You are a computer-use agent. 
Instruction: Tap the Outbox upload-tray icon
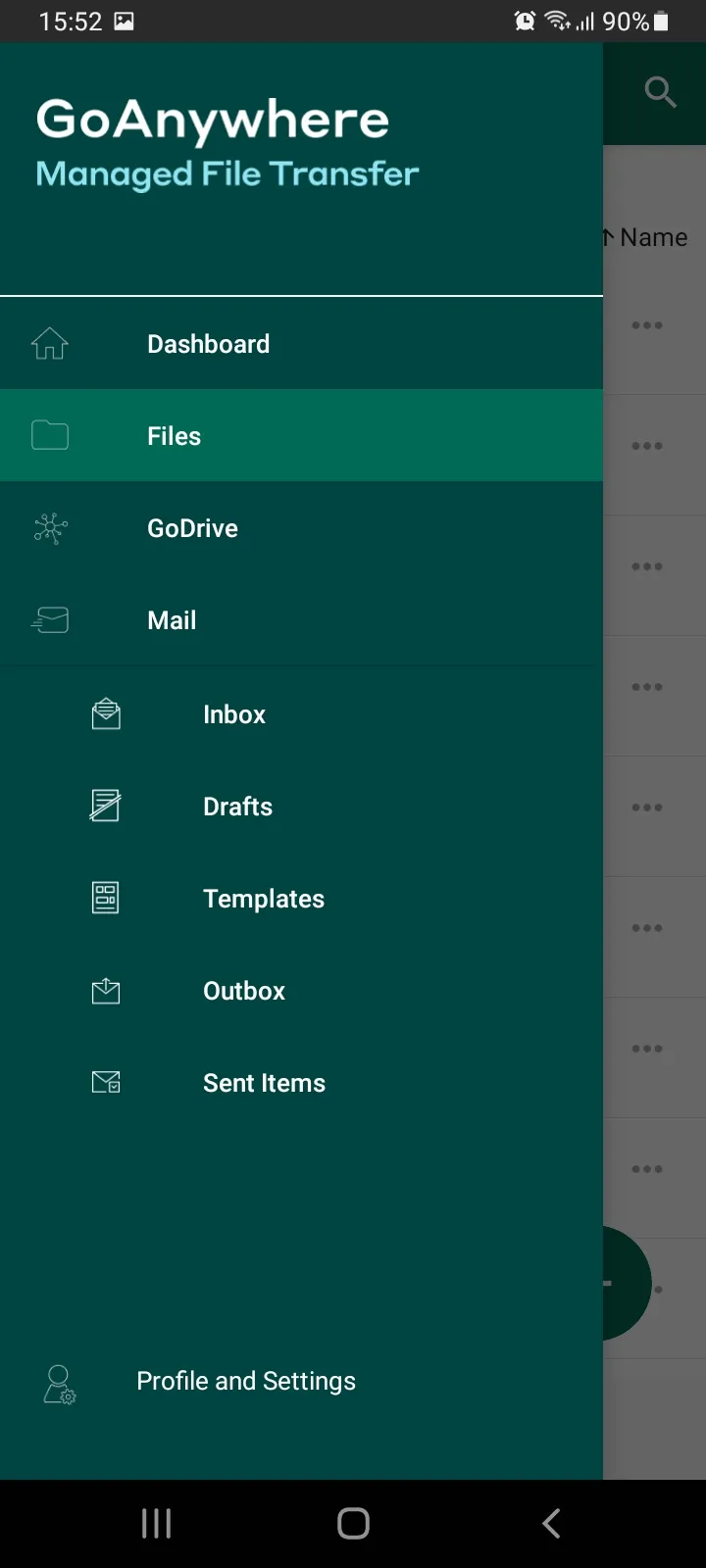click(106, 991)
